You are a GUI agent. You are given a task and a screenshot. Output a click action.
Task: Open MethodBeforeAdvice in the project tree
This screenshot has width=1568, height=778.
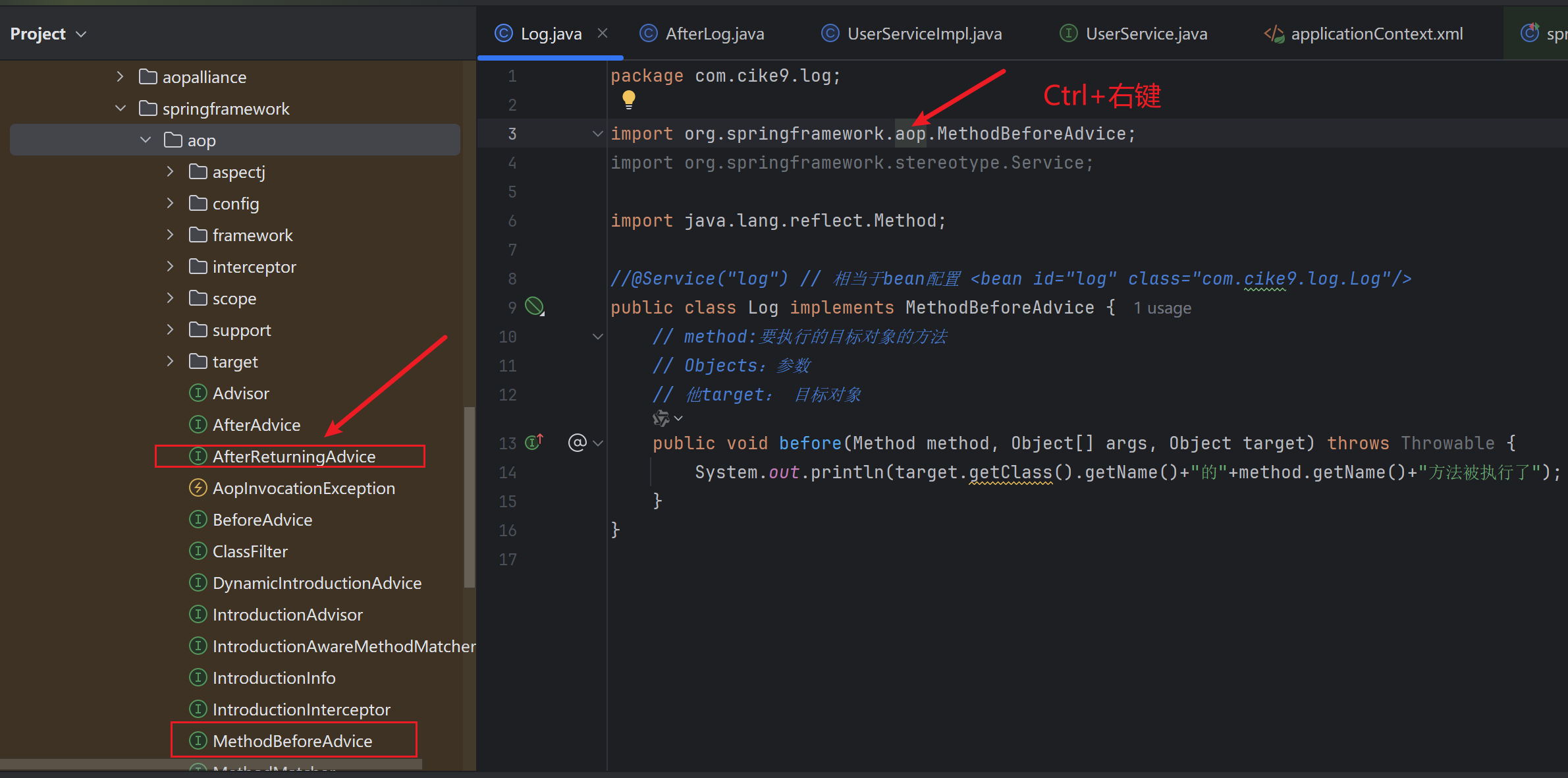tap(292, 741)
